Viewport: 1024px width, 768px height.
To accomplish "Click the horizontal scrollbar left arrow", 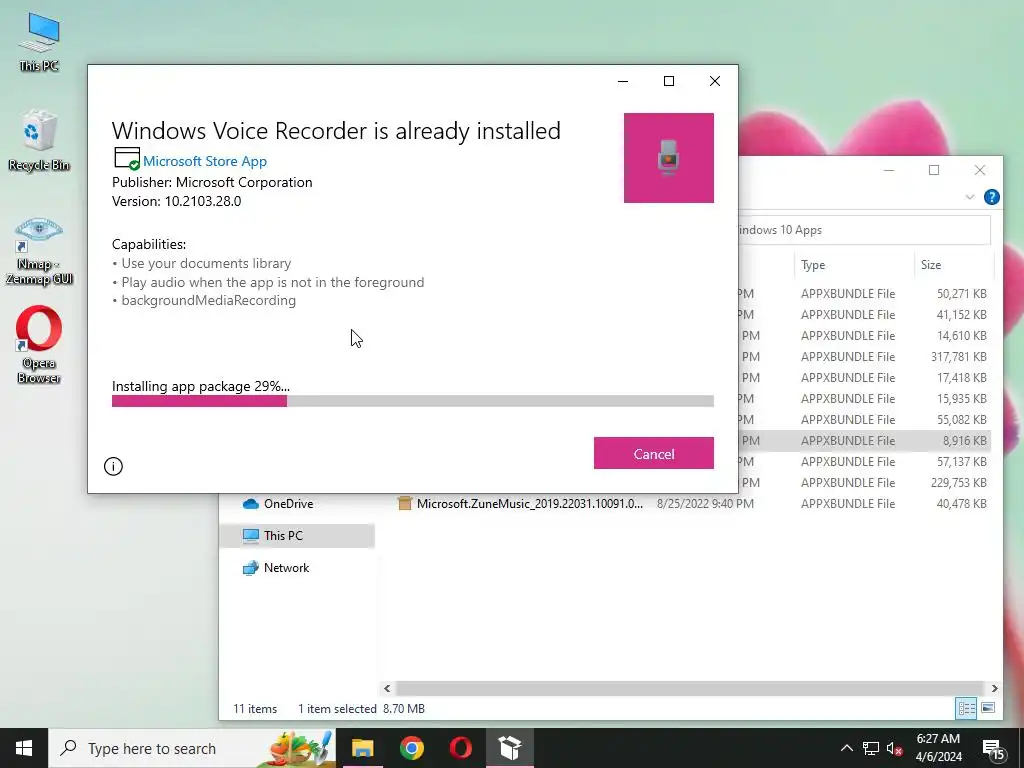I will click(x=387, y=688).
